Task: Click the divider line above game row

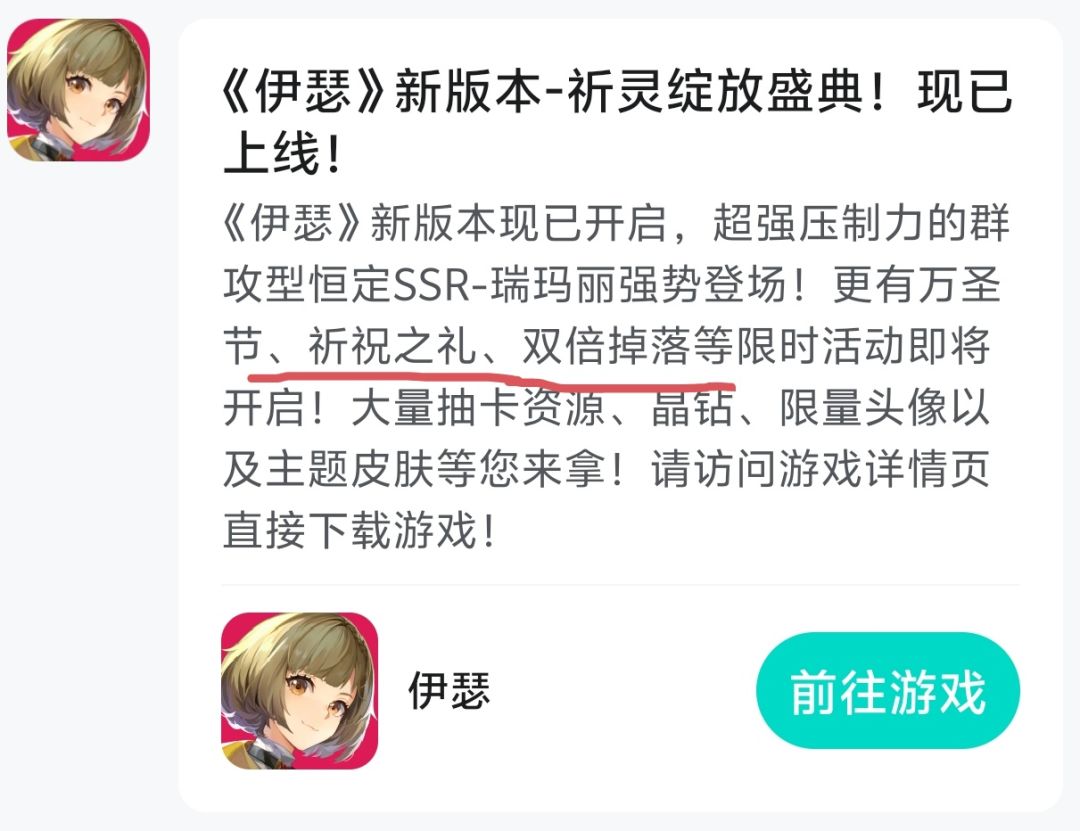Action: tap(620, 584)
